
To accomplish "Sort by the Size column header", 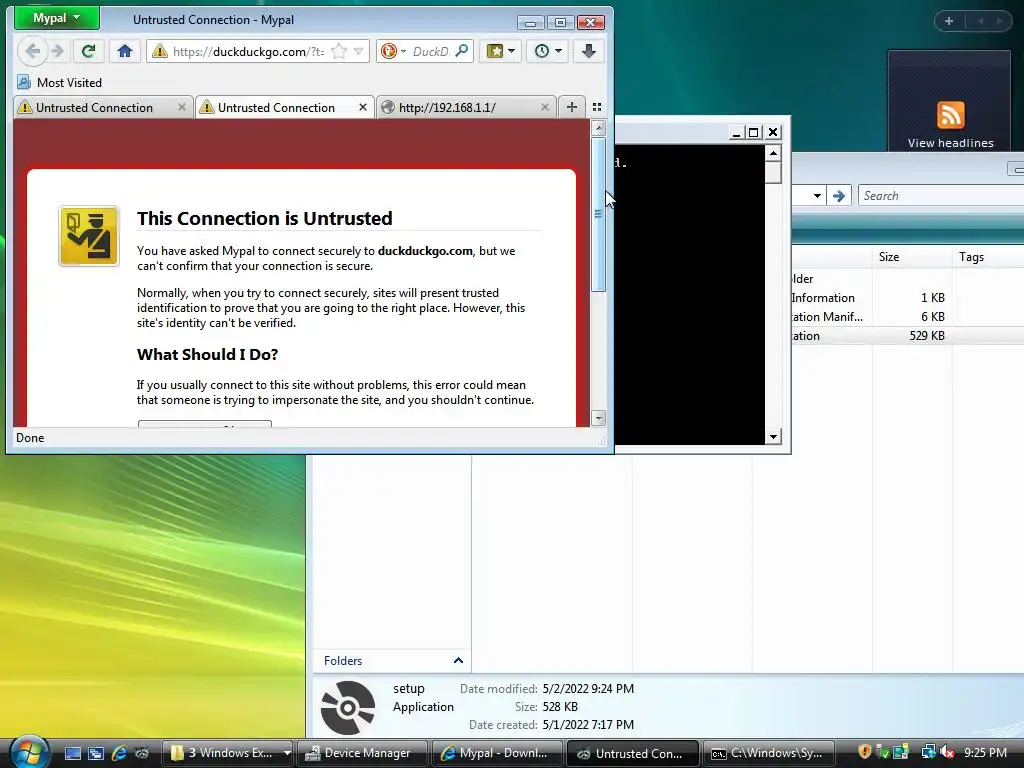I will pyautogui.click(x=911, y=257).
